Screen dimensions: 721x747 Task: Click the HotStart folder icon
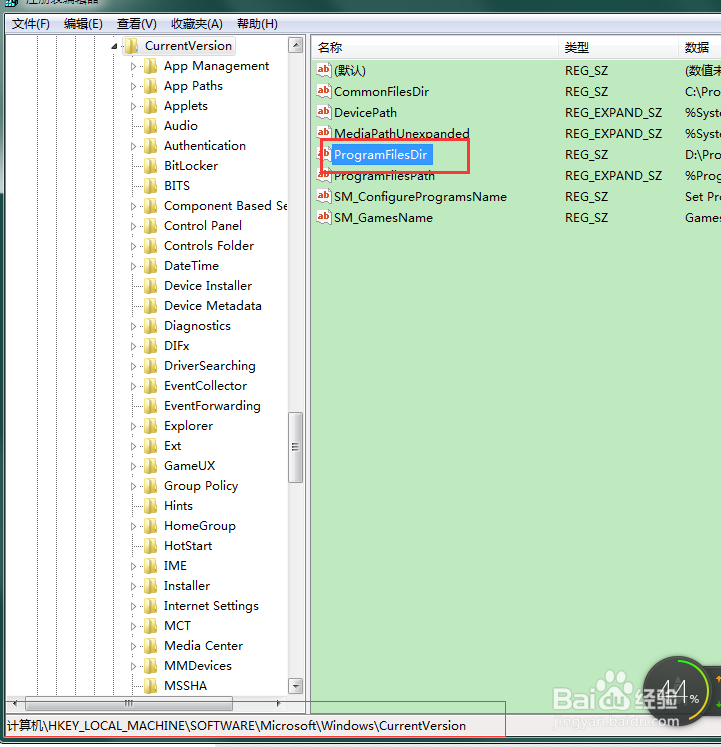click(x=151, y=546)
